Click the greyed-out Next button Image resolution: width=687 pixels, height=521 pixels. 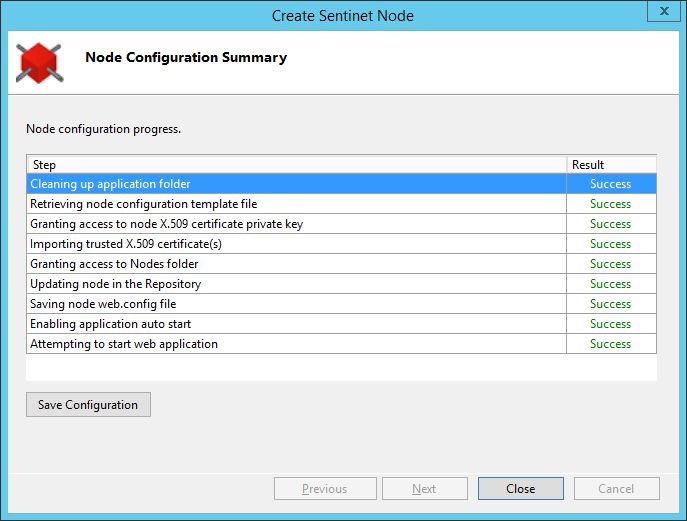pos(425,488)
